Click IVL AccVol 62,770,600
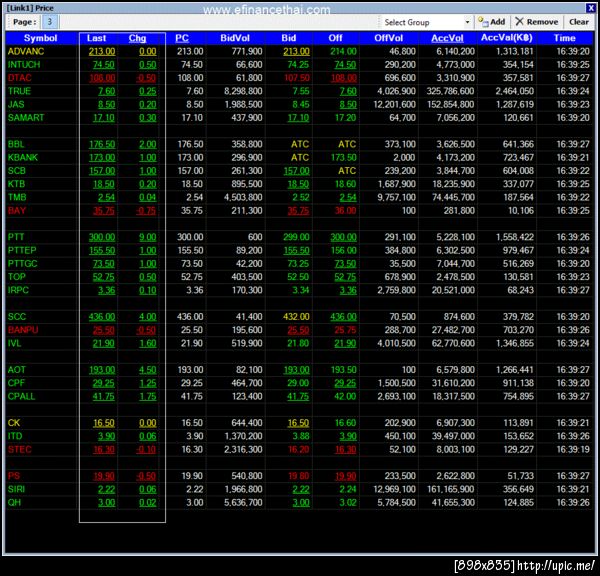600x576 pixels. click(453, 343)
